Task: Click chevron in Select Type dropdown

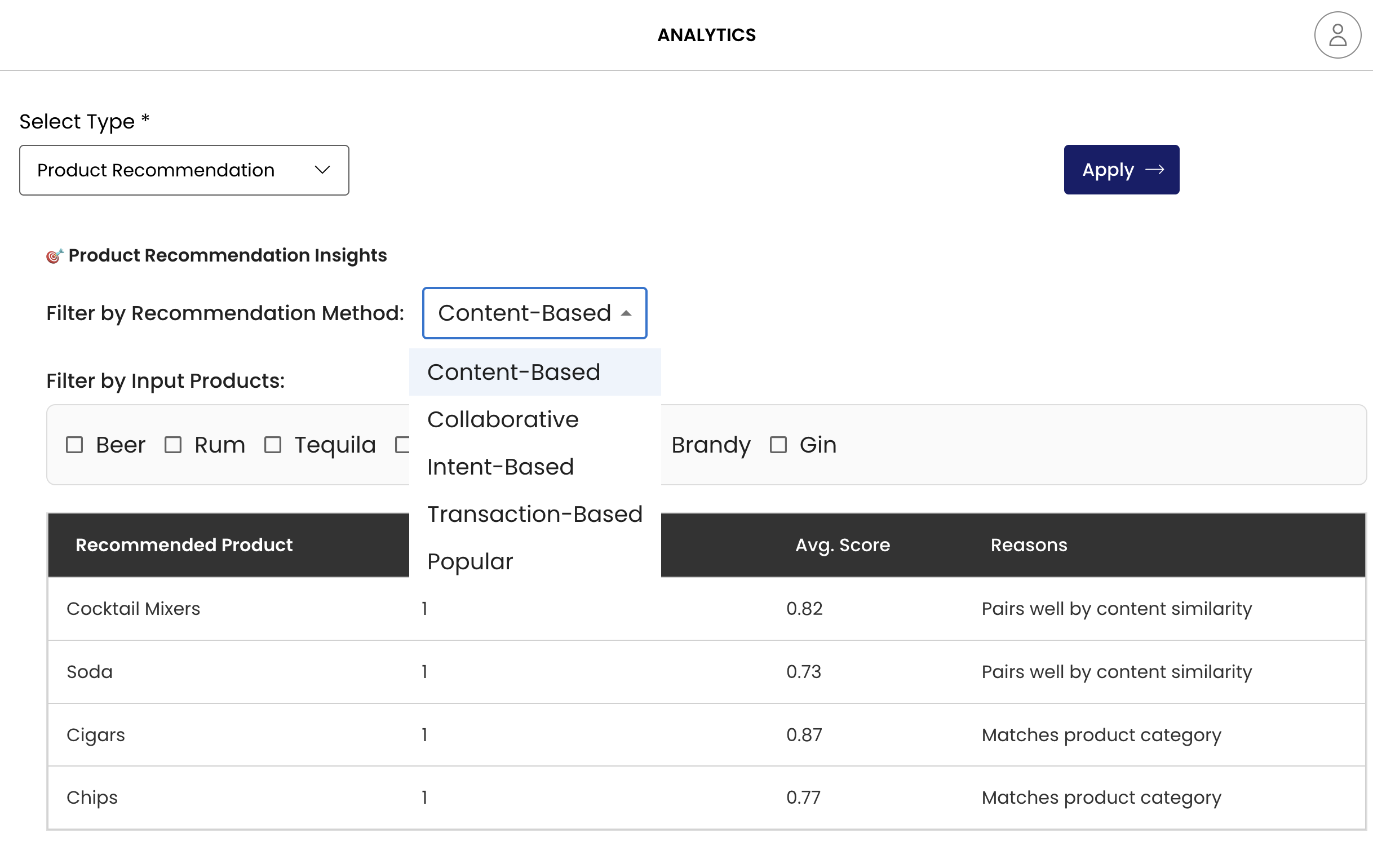Action: click(322, 170)
